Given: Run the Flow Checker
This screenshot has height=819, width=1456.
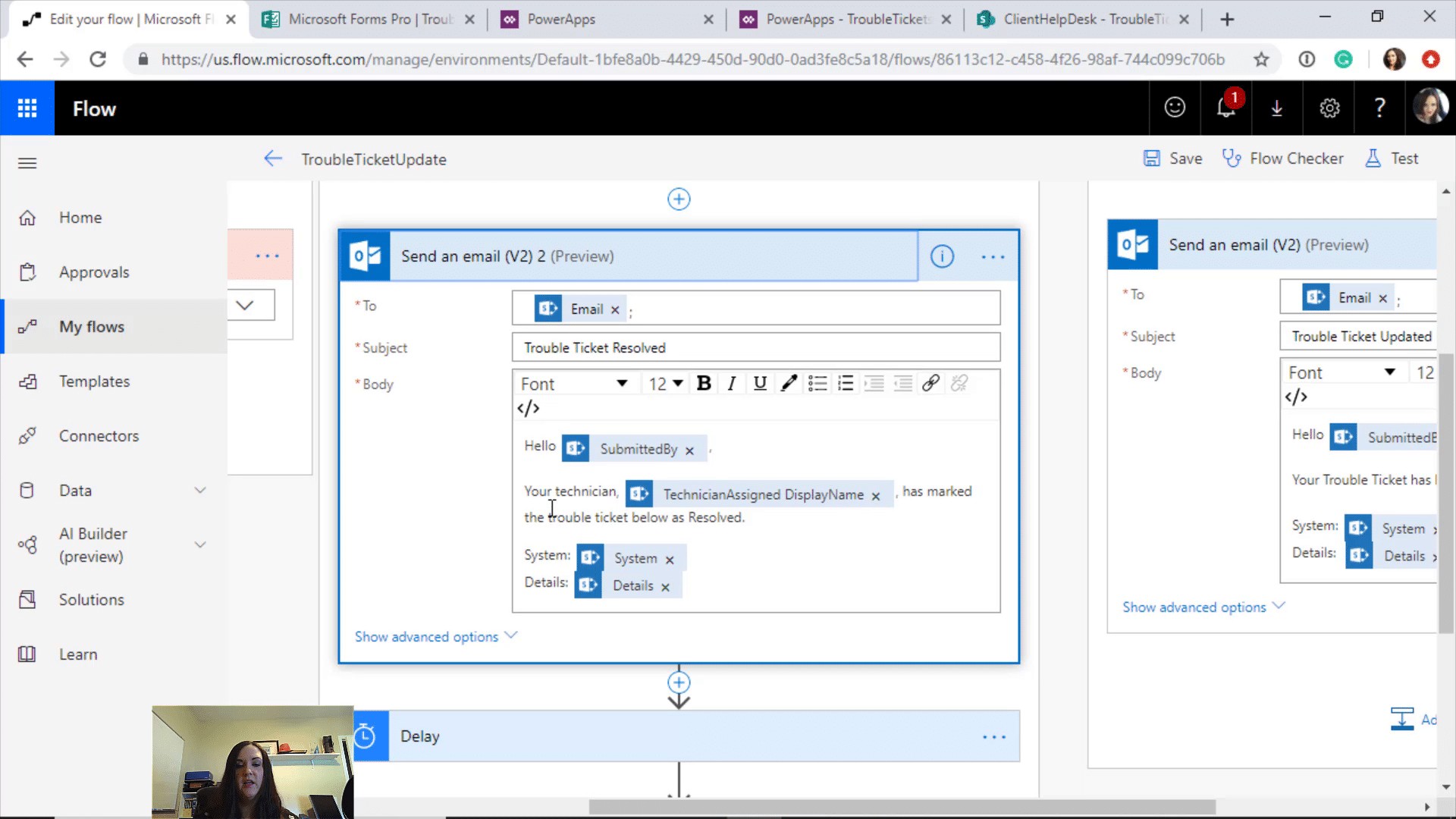Looking at the screenshot, I should pos(1283,158).
